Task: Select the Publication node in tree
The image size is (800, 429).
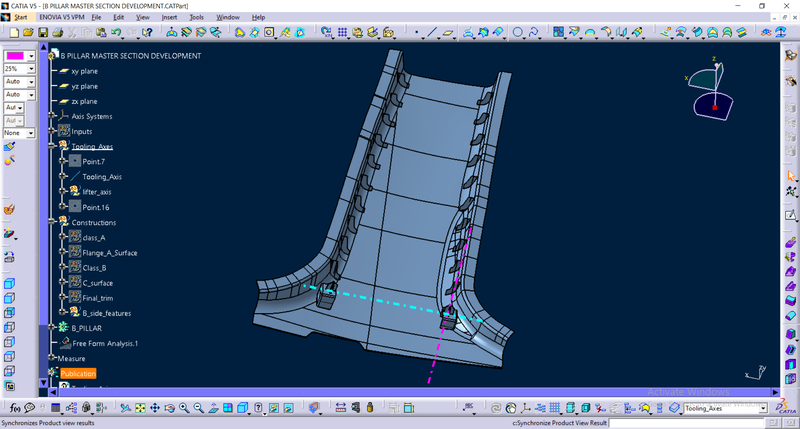Action: pyautogui.click(x=78, y=373)
